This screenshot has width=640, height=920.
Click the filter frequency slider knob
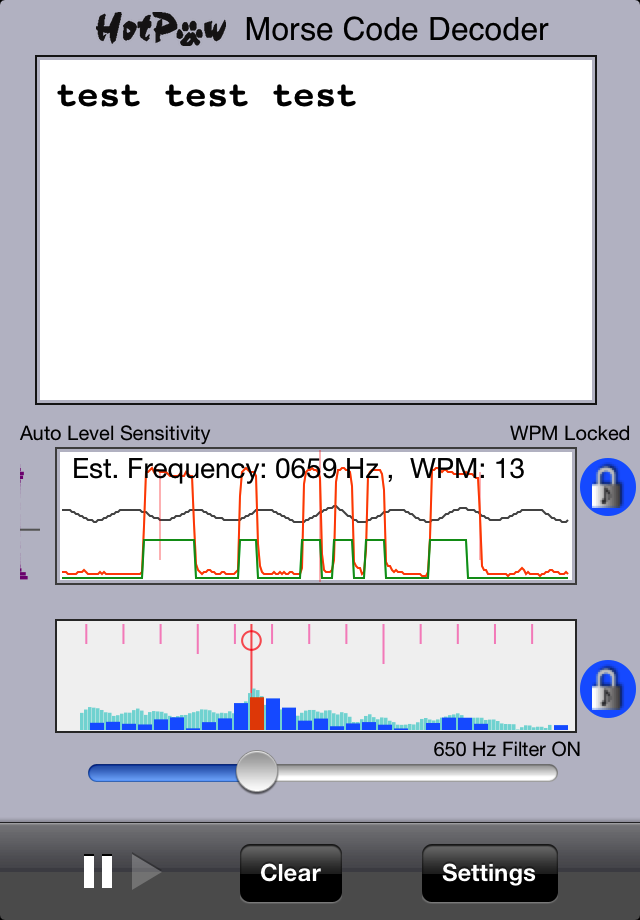click(x=257, y=772)
